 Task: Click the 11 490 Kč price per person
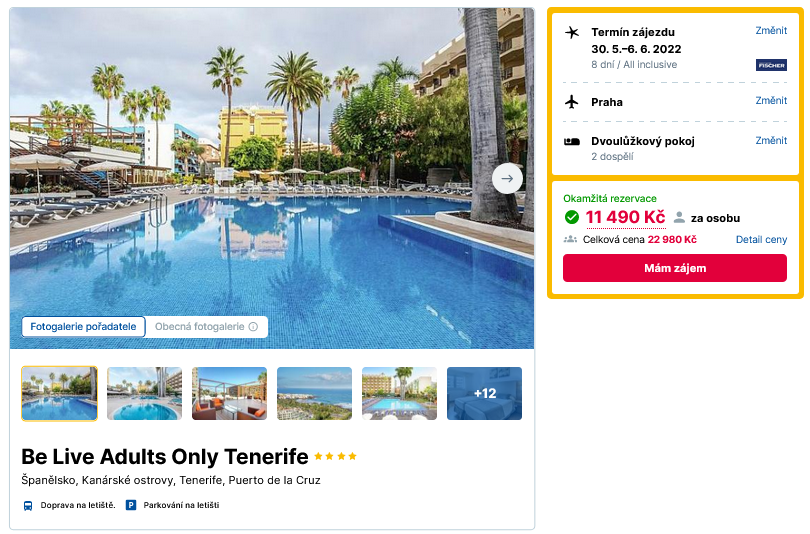(625, 217)
